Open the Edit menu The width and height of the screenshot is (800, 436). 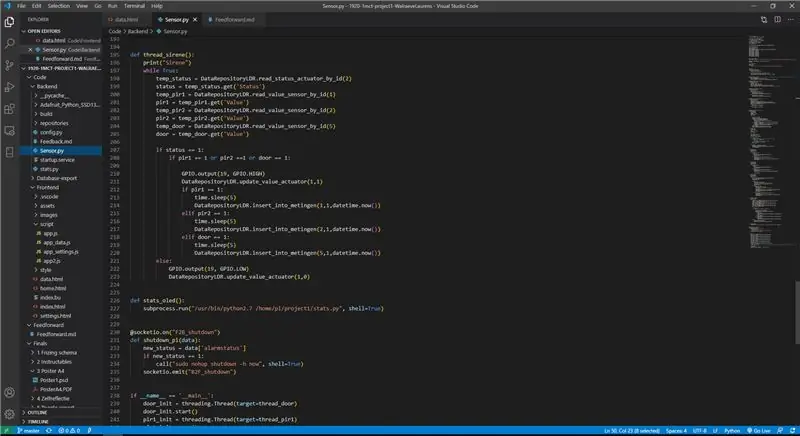pyautogui.click(x=36, y=6)
